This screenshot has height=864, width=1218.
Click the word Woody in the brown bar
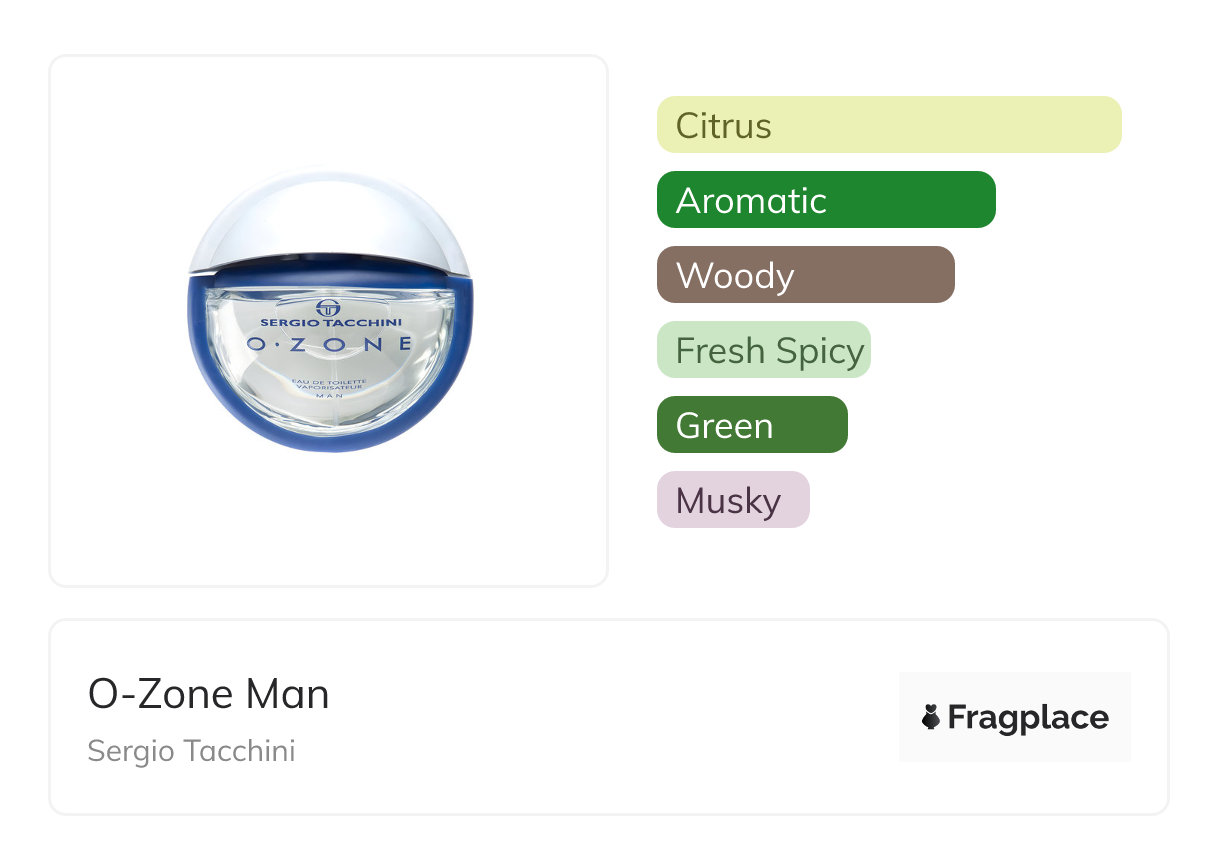pos(735,276)
